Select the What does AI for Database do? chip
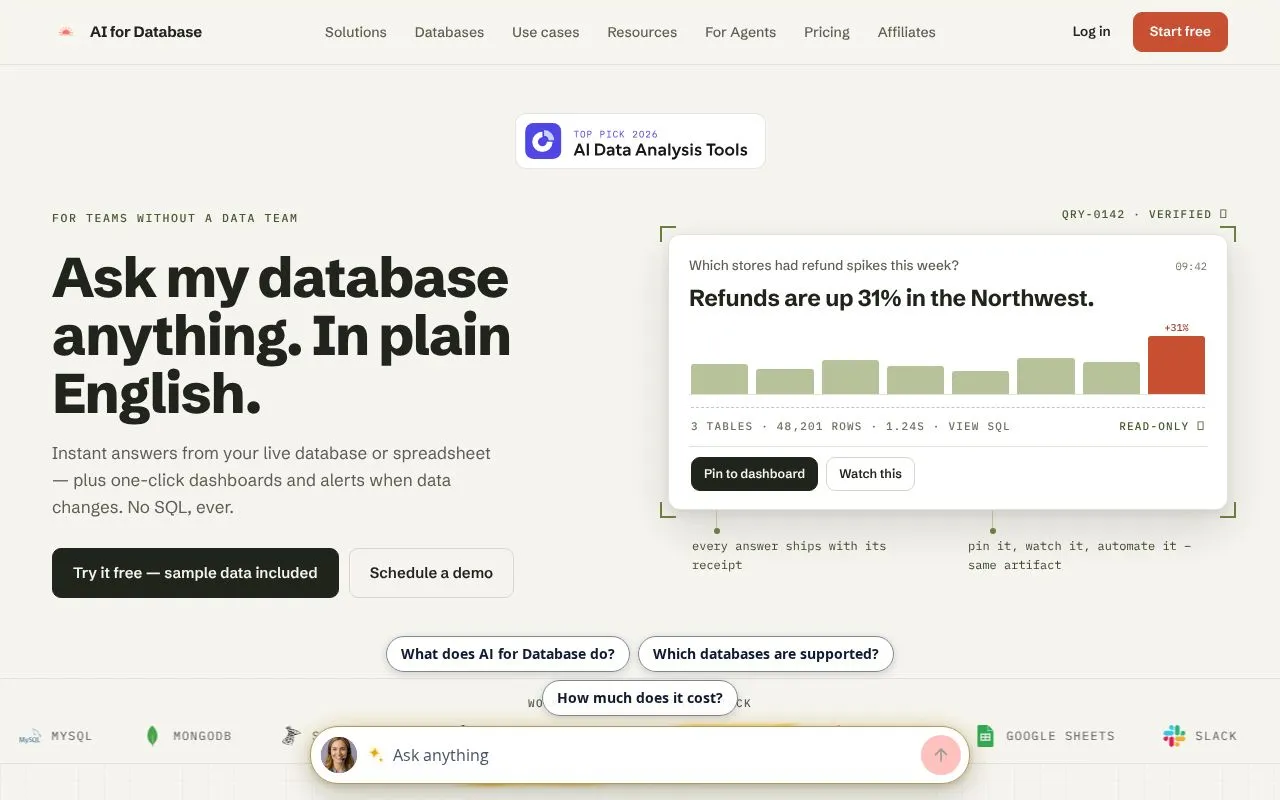Image resolution: width=1280 pixels, height=800 pixels. point(508,654)
